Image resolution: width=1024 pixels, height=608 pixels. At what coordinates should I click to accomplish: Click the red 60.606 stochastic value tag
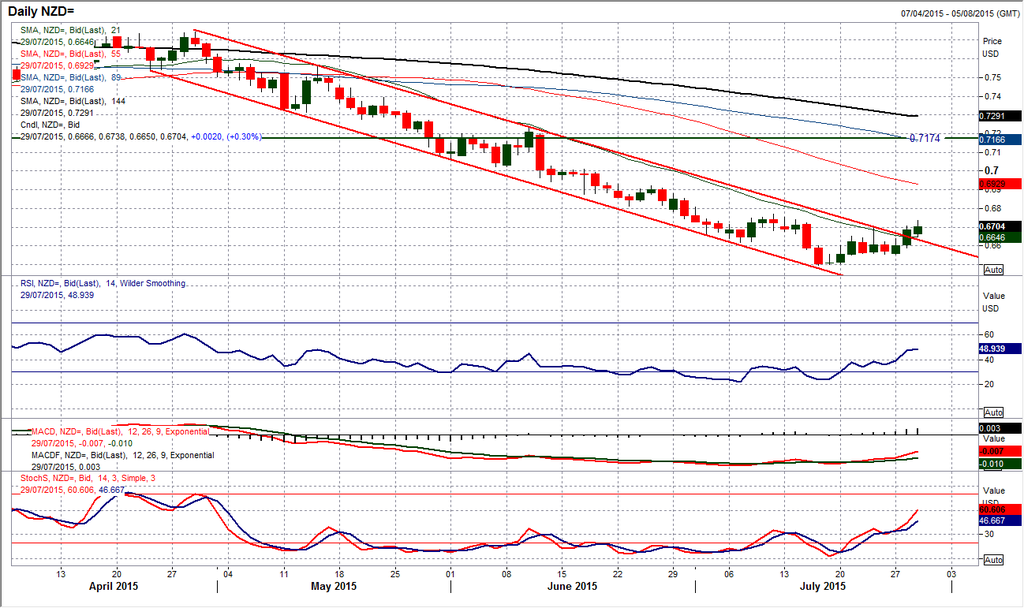point(1000,509)
